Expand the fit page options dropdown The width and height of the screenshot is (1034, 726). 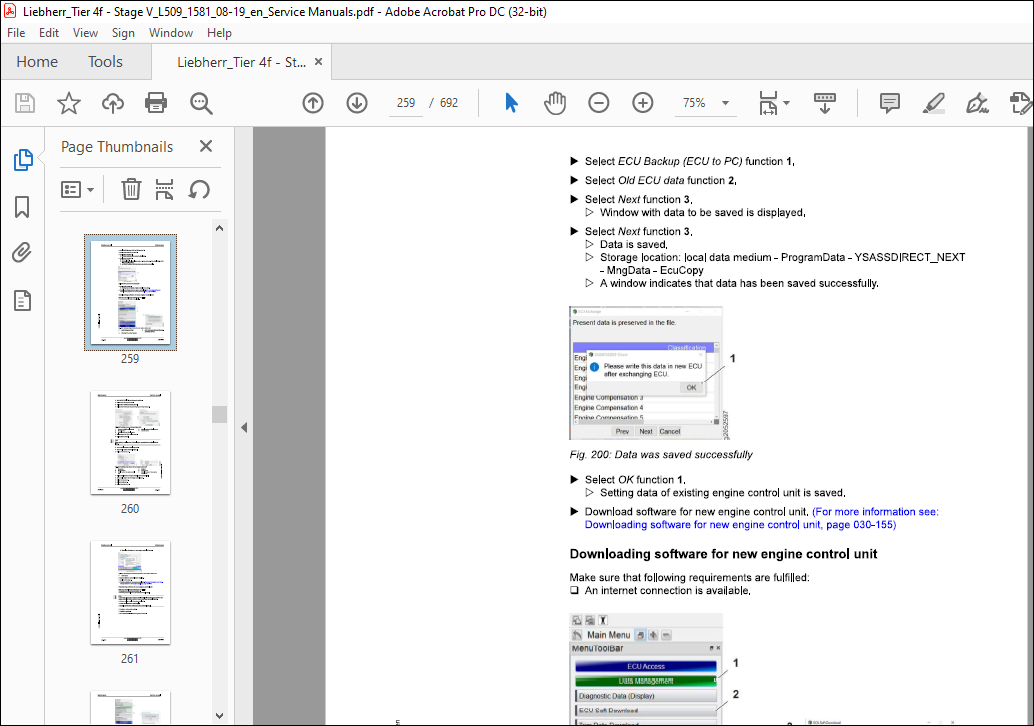787,103
